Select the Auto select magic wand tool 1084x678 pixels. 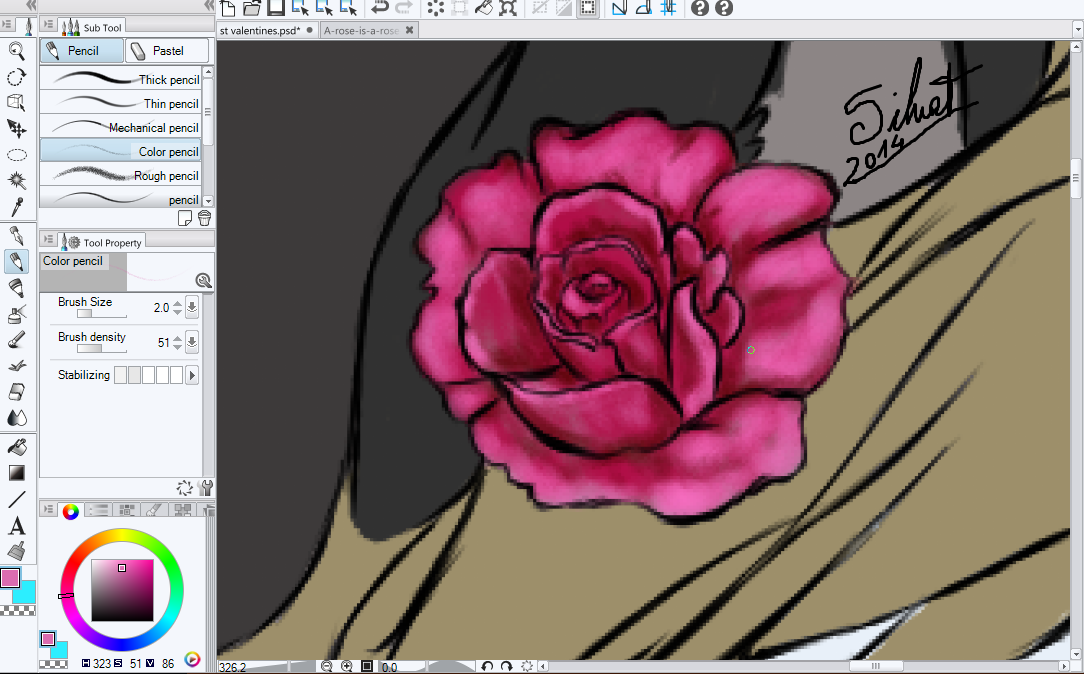17,180
